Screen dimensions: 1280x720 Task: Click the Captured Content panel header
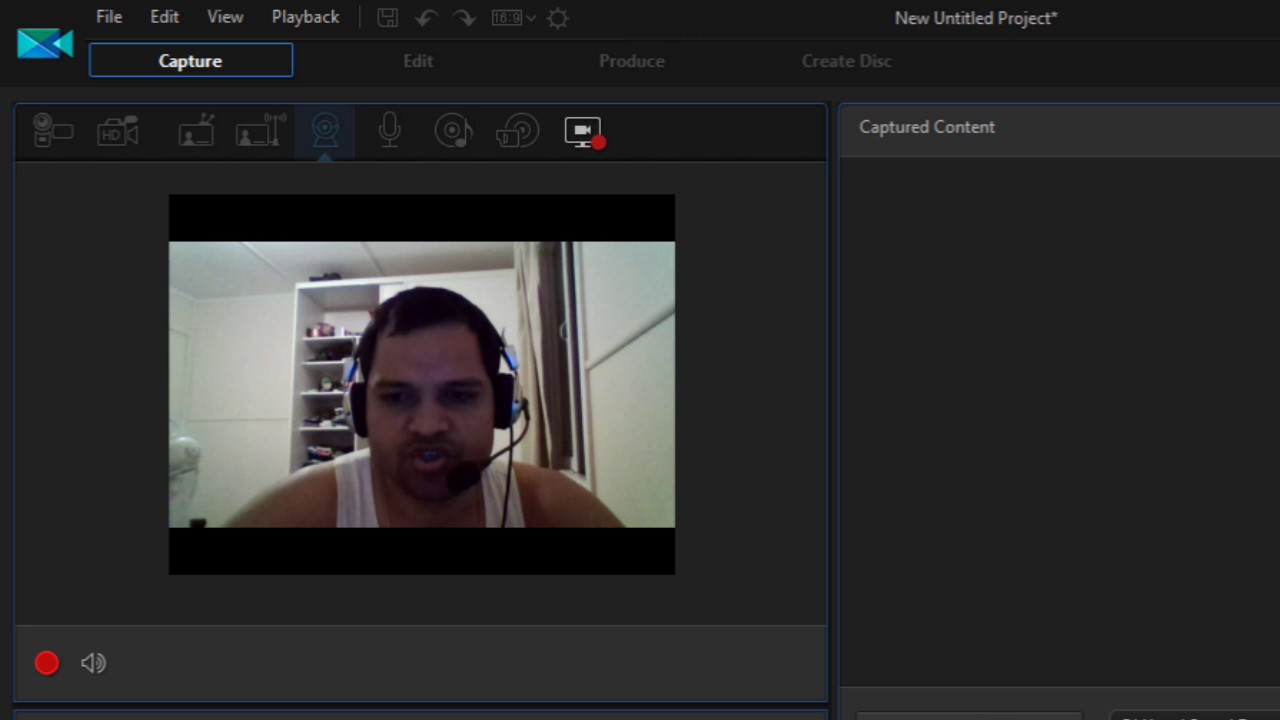tap(927, 127)
